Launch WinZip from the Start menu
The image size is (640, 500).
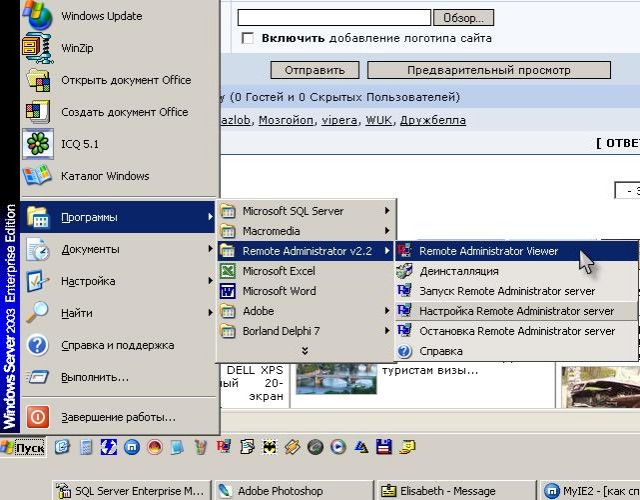coord(118,48)
